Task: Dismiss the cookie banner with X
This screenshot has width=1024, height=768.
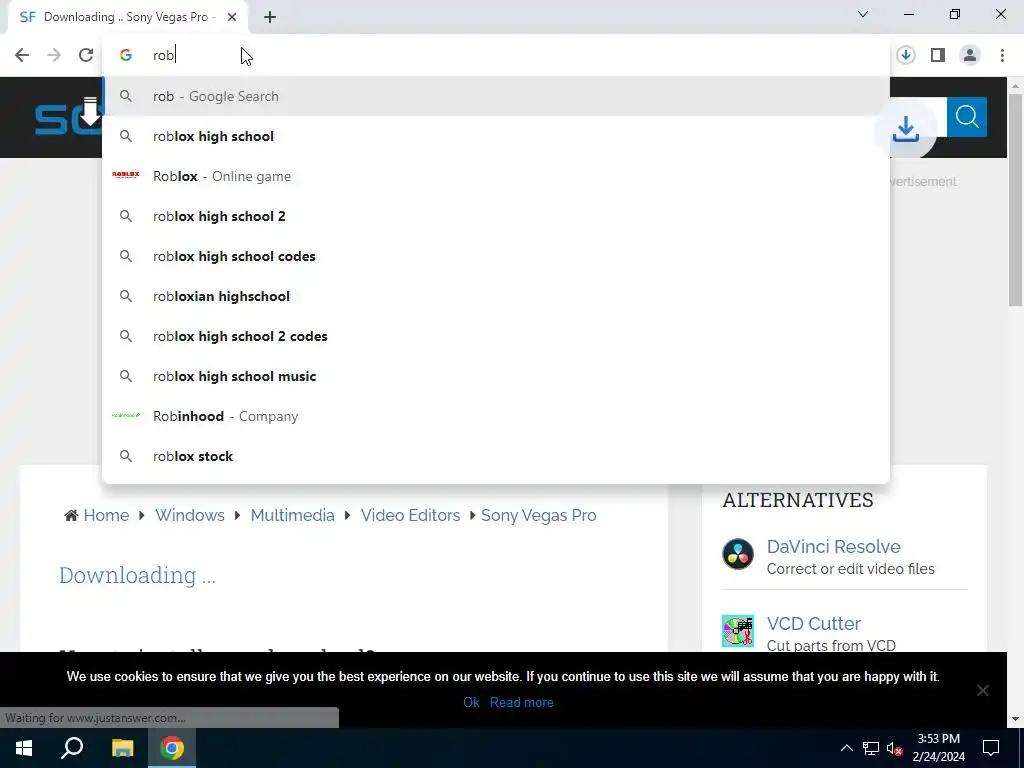Action: [x=982, y=690]
